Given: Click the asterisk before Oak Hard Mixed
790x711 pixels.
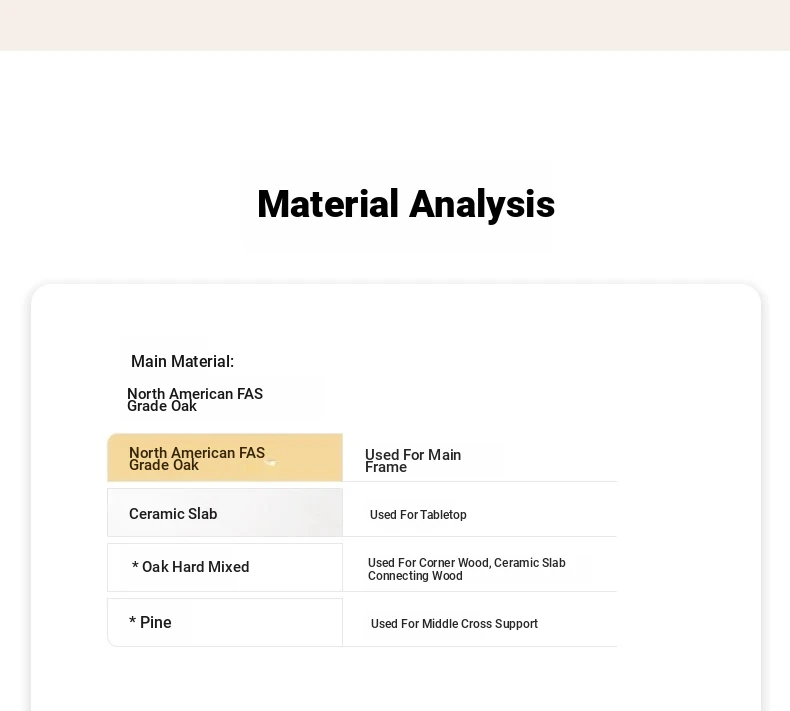Looking at the screenshot, I should coord(135,568).
